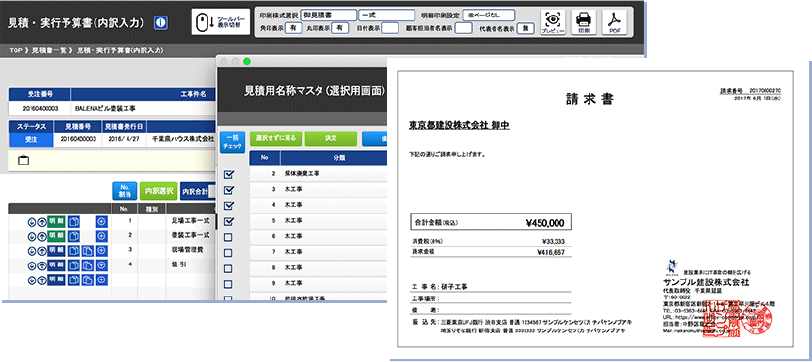Click the 見積書発行日 2016/4/27 cell
Image resolution: width=812 pixels, height=362 pixels.
tap(124, 140)
